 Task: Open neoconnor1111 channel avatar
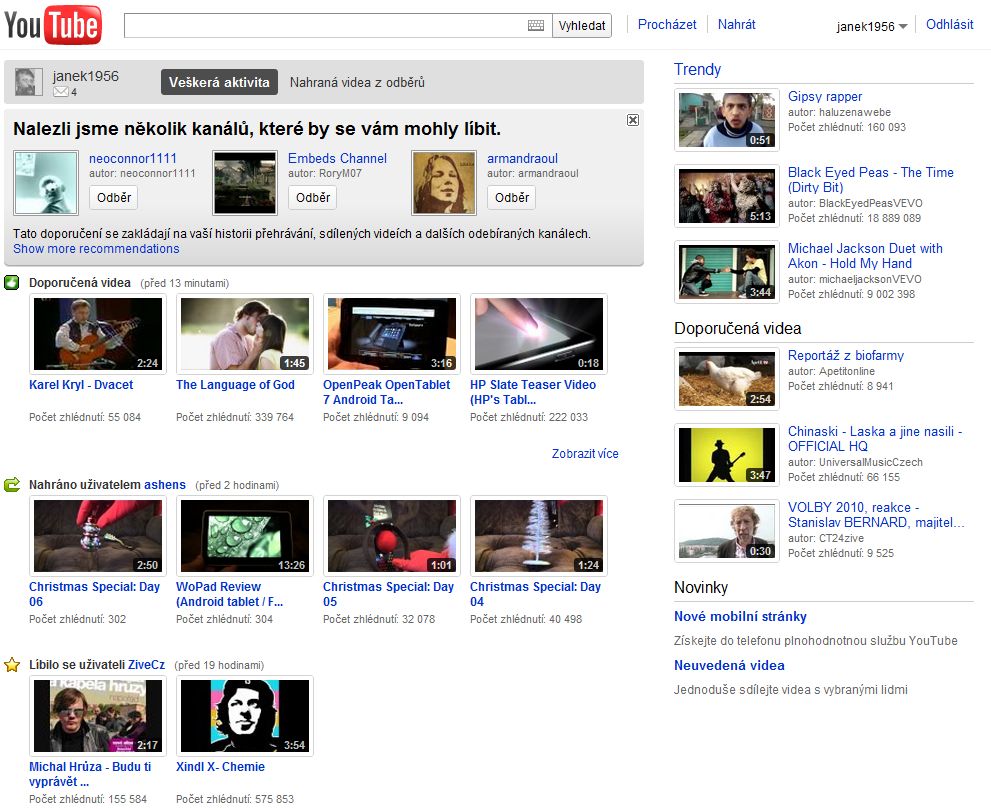pyautogui.click(x=46, y=183)
